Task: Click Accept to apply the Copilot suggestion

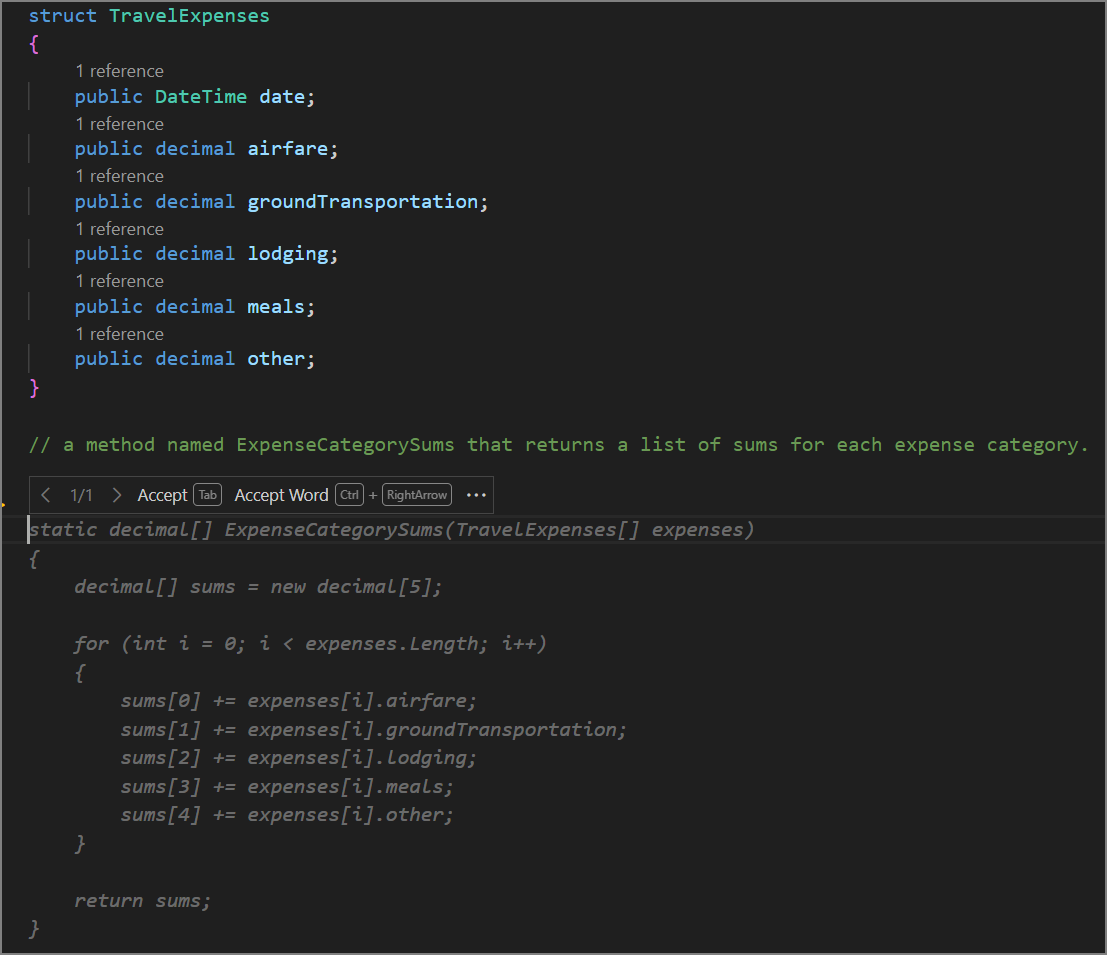Action: pos(163,494)
